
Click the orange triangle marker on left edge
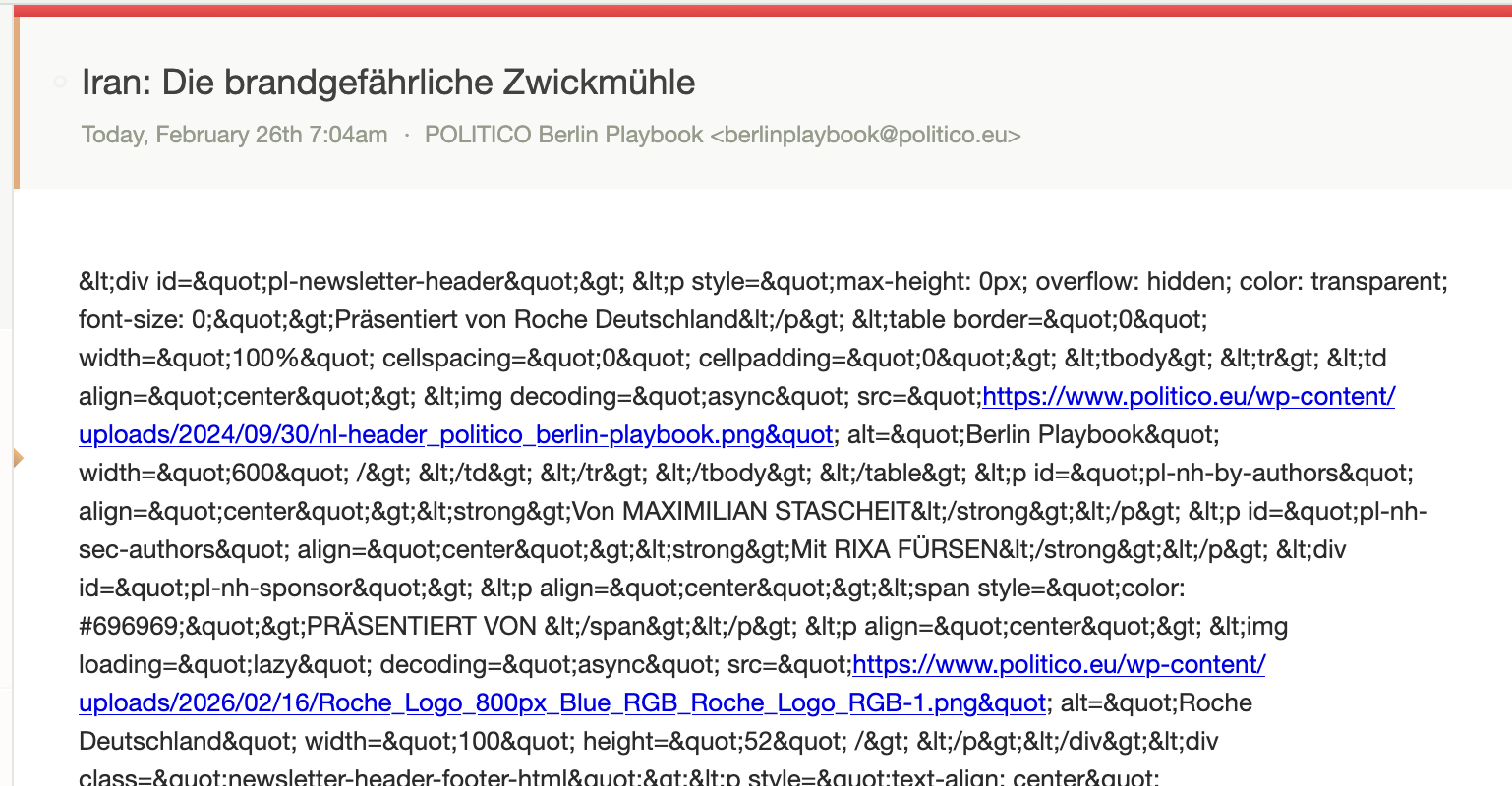(18, 457)
